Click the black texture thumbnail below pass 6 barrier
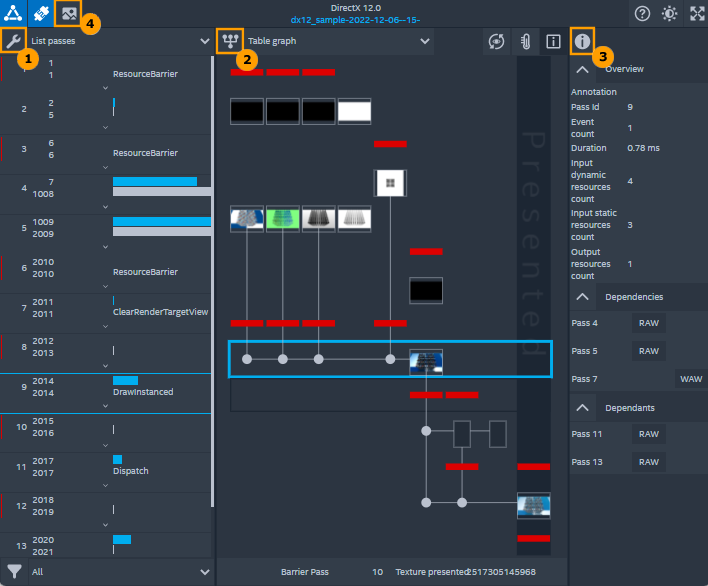 tap(426, 290)
